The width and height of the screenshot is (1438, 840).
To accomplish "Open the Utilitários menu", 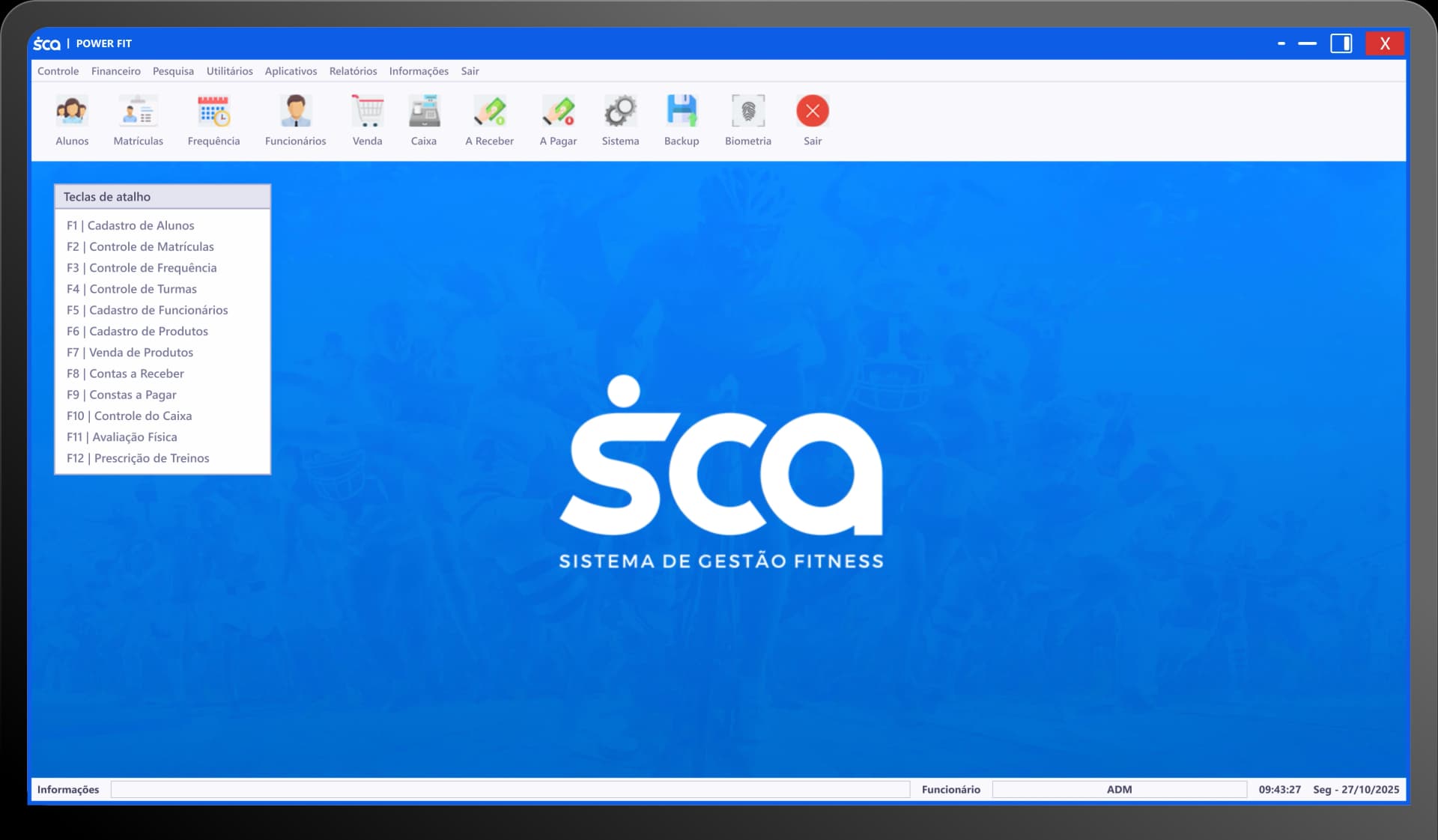I will pyautogui.click(x=229, y=71).
